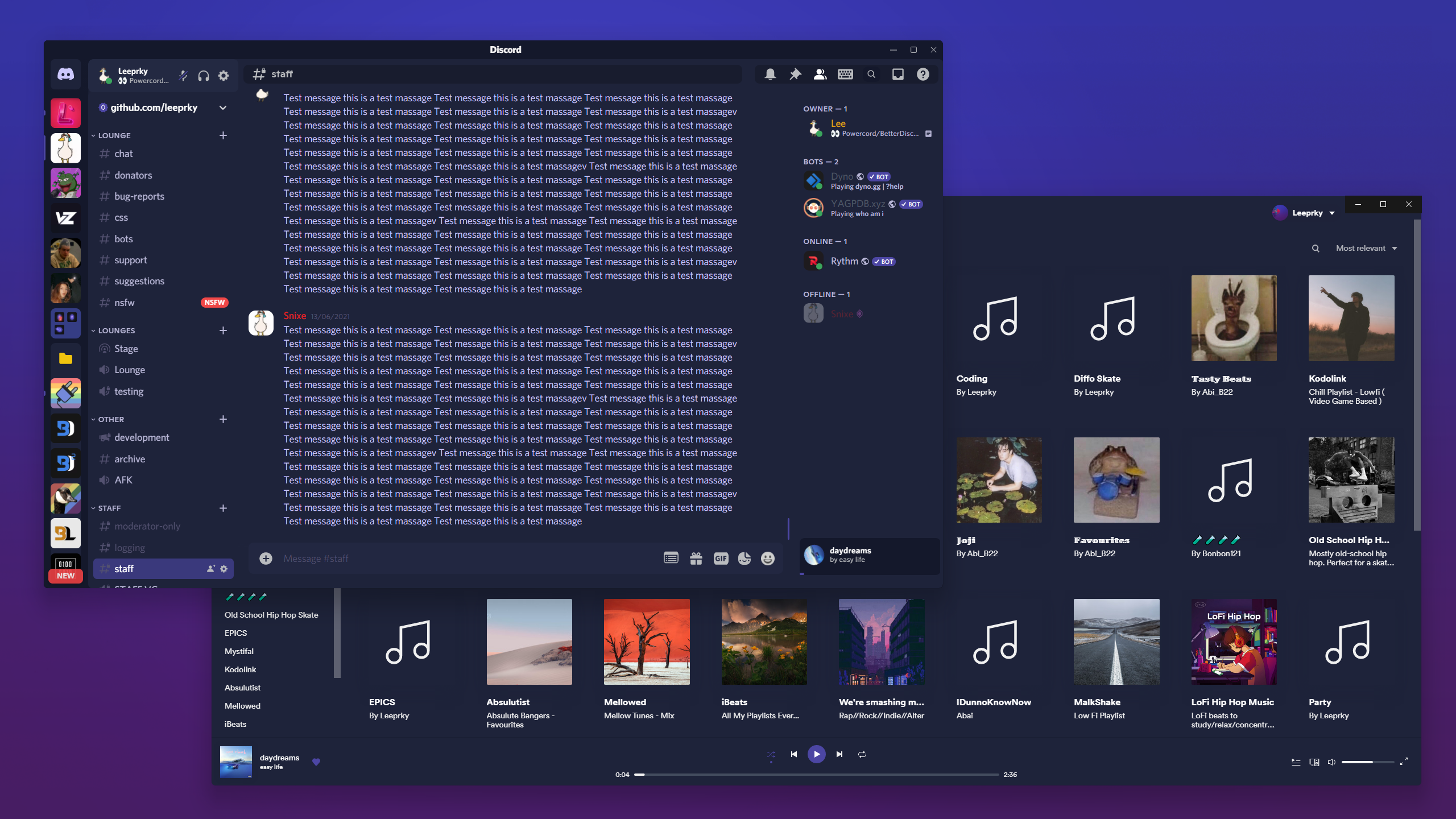Join the Lounge voice channel
The height and width of the screenshot is (819, 1456).
point(163,370)
